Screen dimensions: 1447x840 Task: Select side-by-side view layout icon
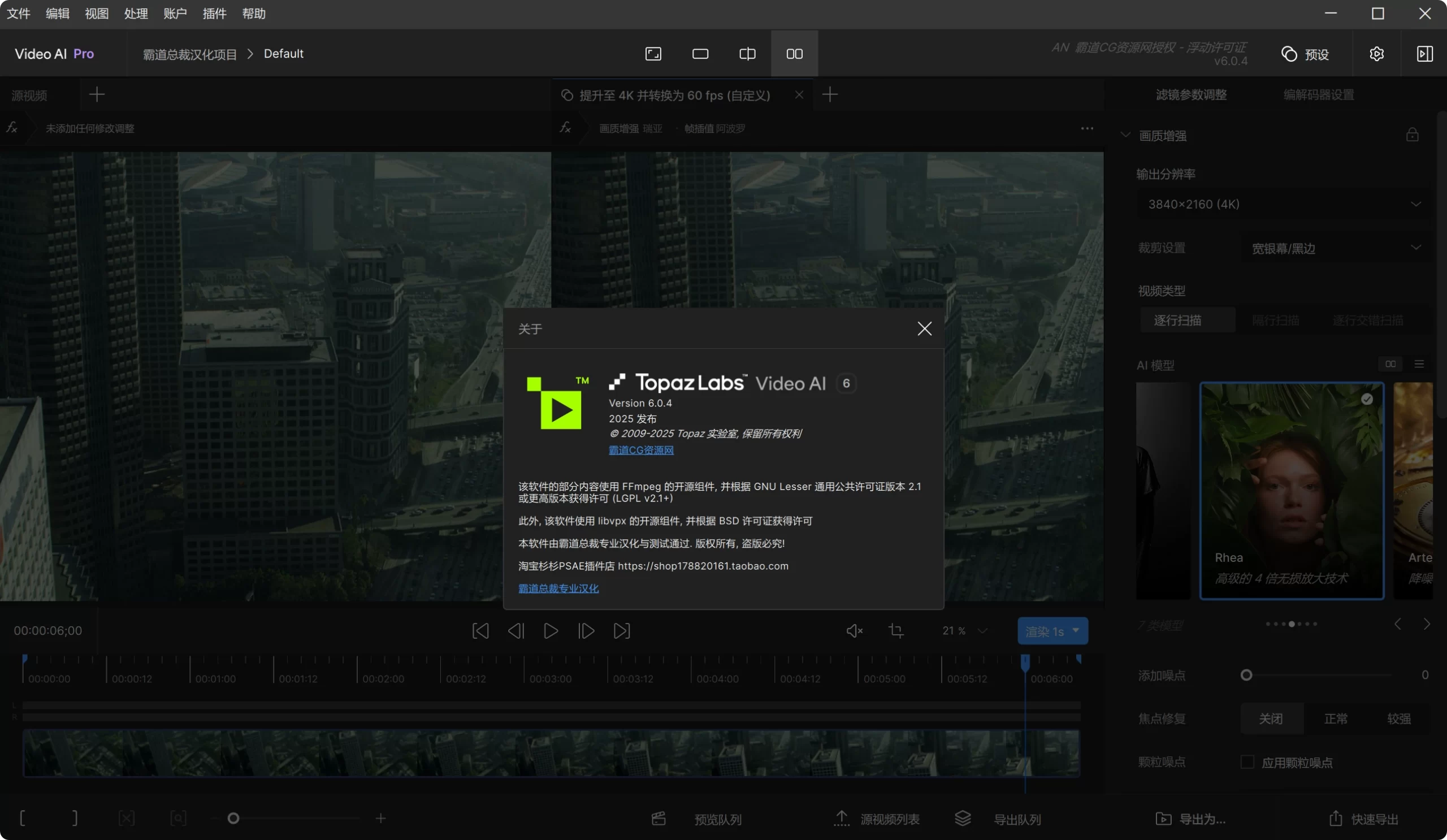click(794, 54)
